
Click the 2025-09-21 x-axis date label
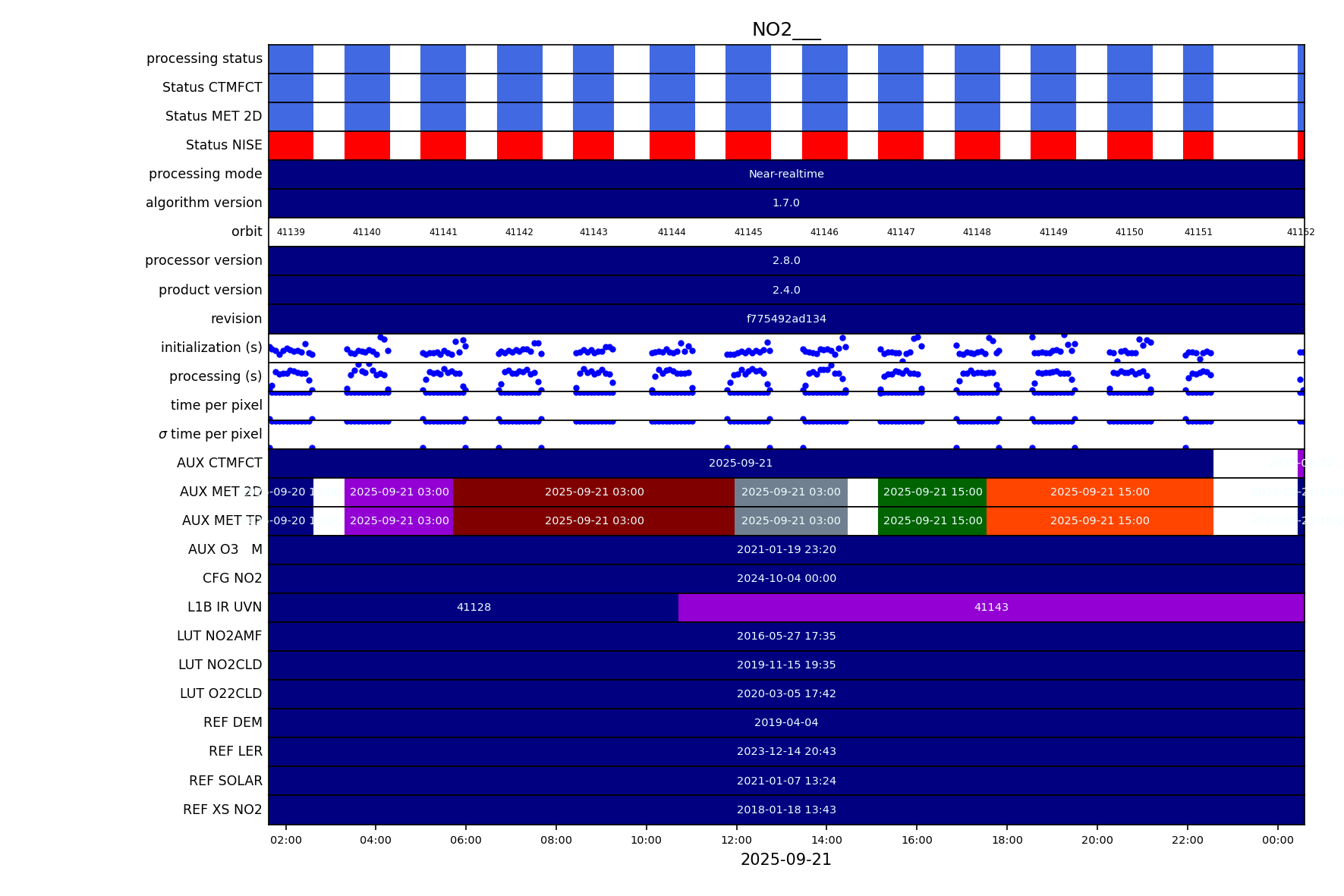point(785,860)
